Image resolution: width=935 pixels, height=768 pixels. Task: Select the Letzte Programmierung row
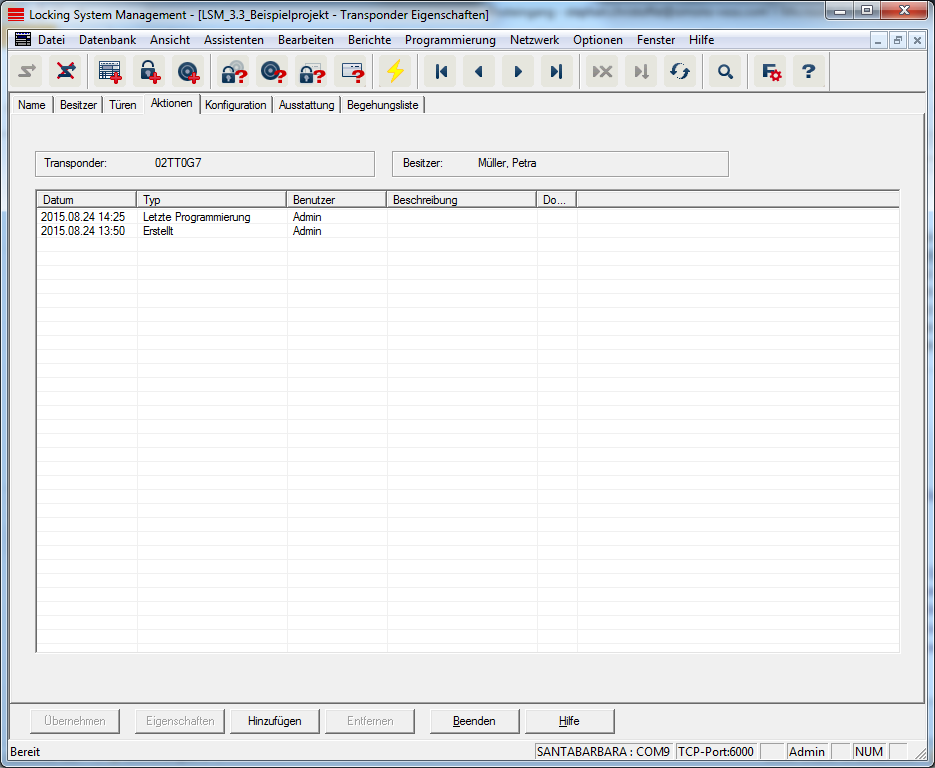[196, 217]
